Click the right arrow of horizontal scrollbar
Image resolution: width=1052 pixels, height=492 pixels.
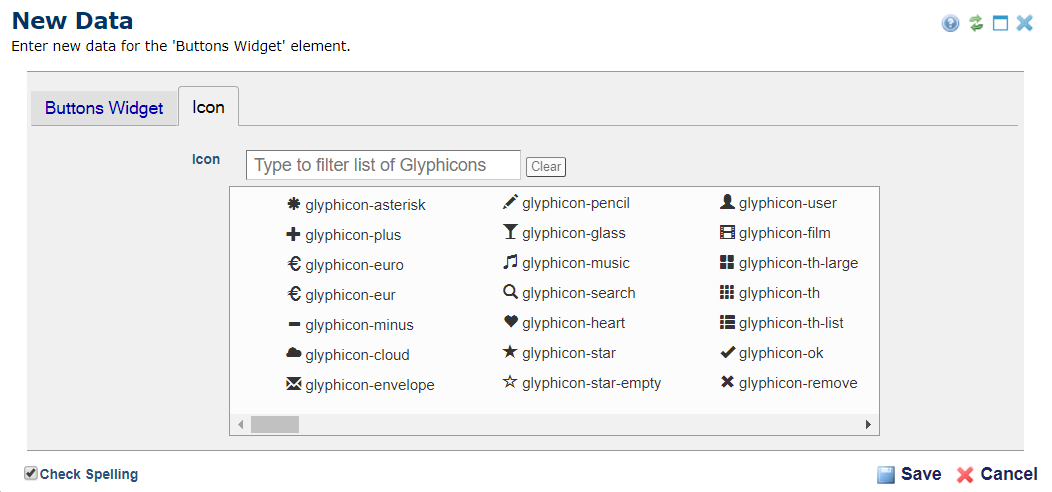coord(868,425)
